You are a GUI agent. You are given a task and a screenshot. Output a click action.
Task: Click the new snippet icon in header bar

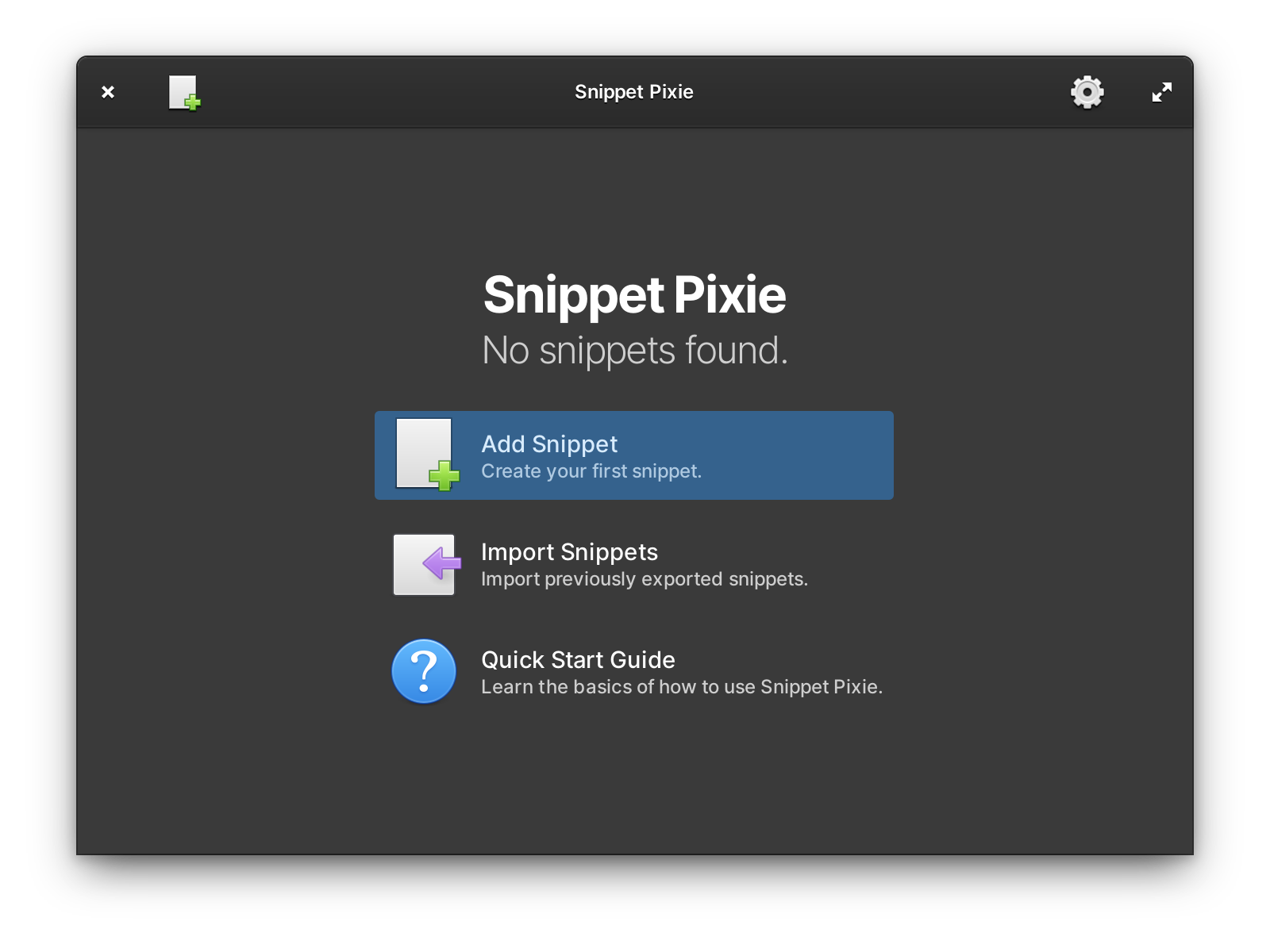[x=184, y=93]
